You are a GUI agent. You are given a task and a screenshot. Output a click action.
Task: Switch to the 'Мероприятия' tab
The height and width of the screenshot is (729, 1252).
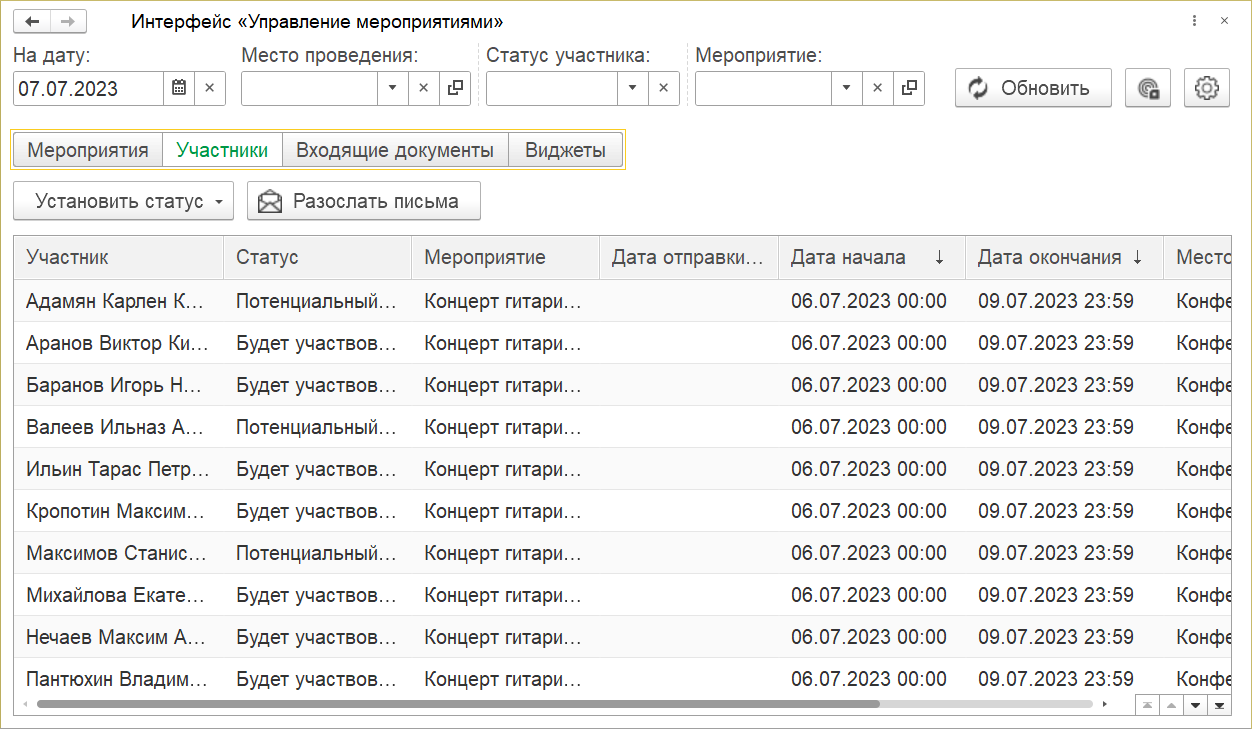coord(87,150)
